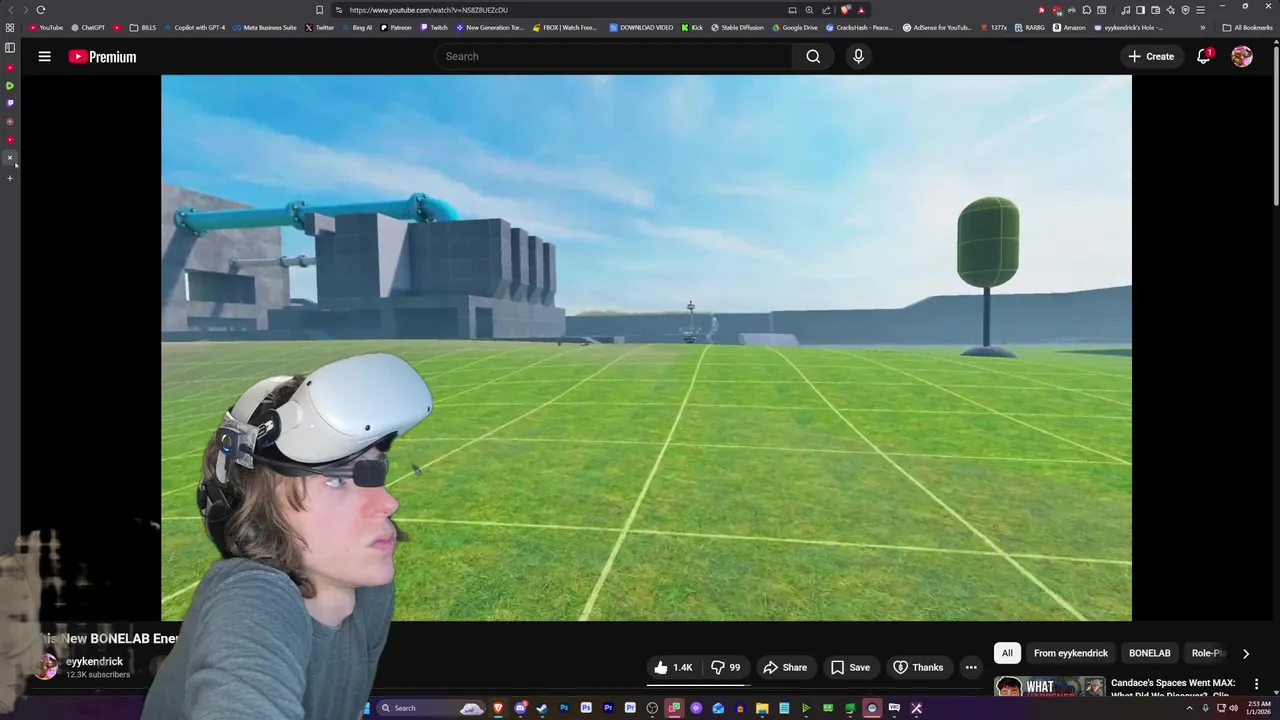Image resolution: width=1280 pixels, height=720 pixels.
Task: Send Thanks to the creator
Action: pos(918,667)
